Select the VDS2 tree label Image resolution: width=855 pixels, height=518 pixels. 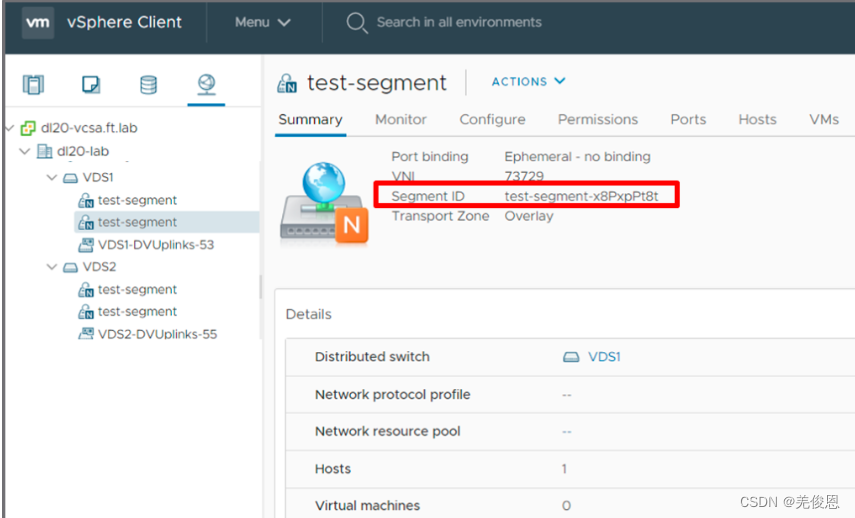99,267
